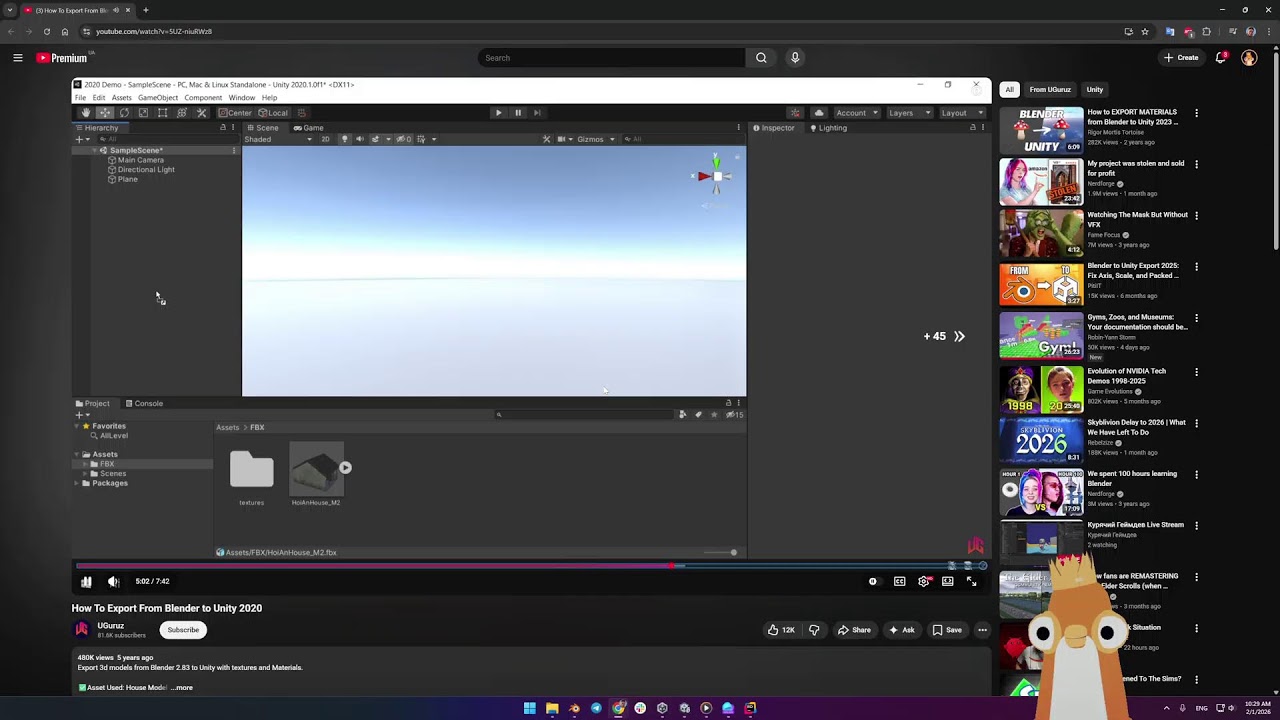Switch to the Game tab
The height and width of the screenshot is (720, 1280).
click(309, 128)
